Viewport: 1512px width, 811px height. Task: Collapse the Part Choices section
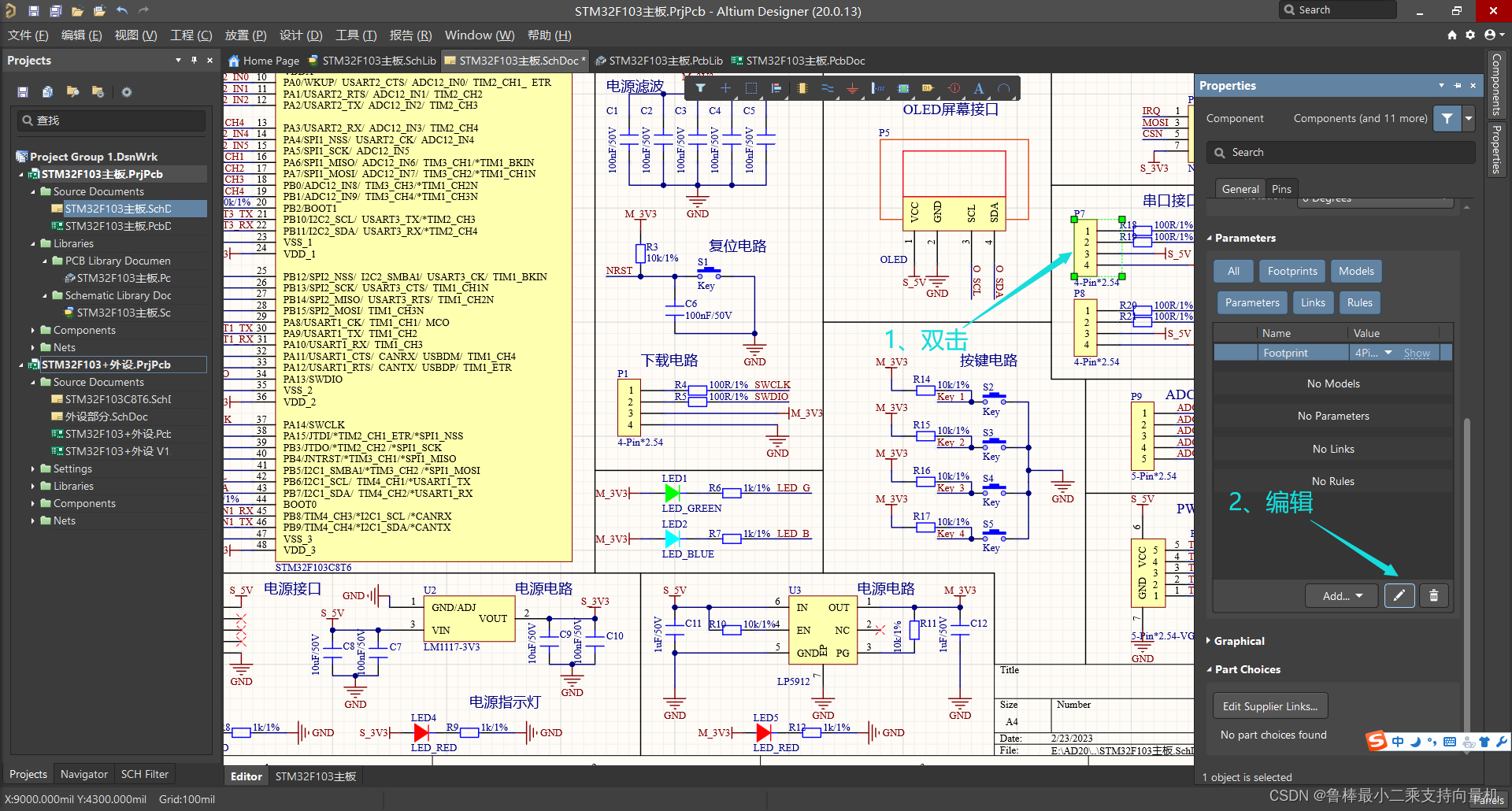[1210, 669]
